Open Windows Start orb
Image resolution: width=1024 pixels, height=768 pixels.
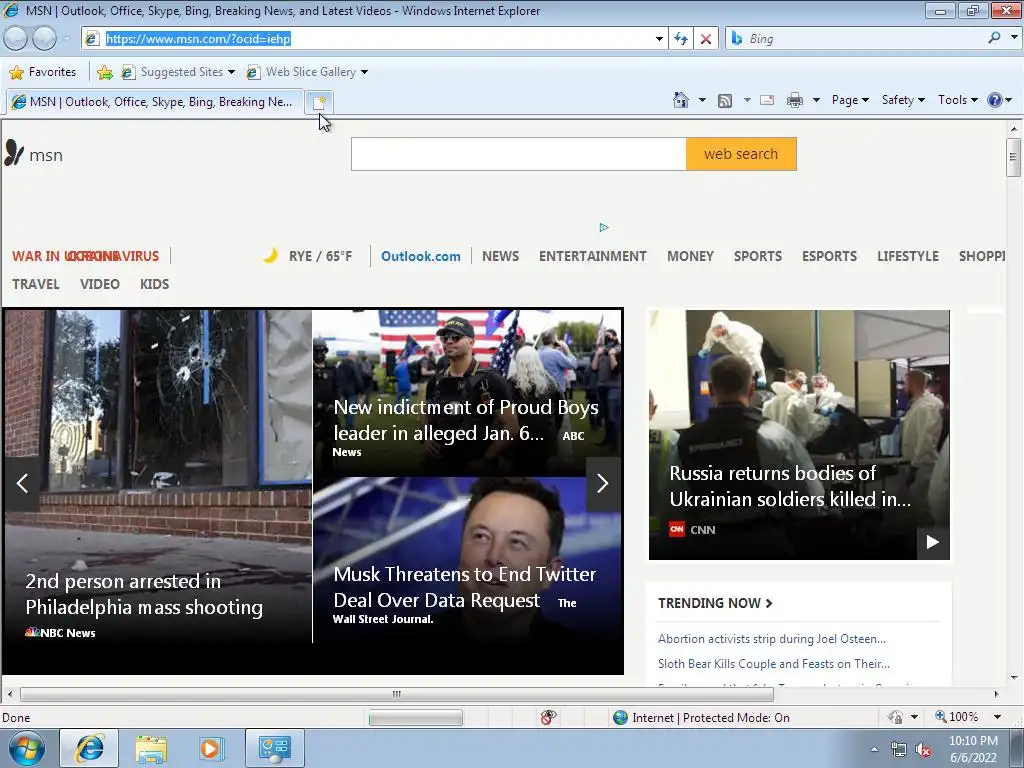pyautogui.click(x=27, y=748)
